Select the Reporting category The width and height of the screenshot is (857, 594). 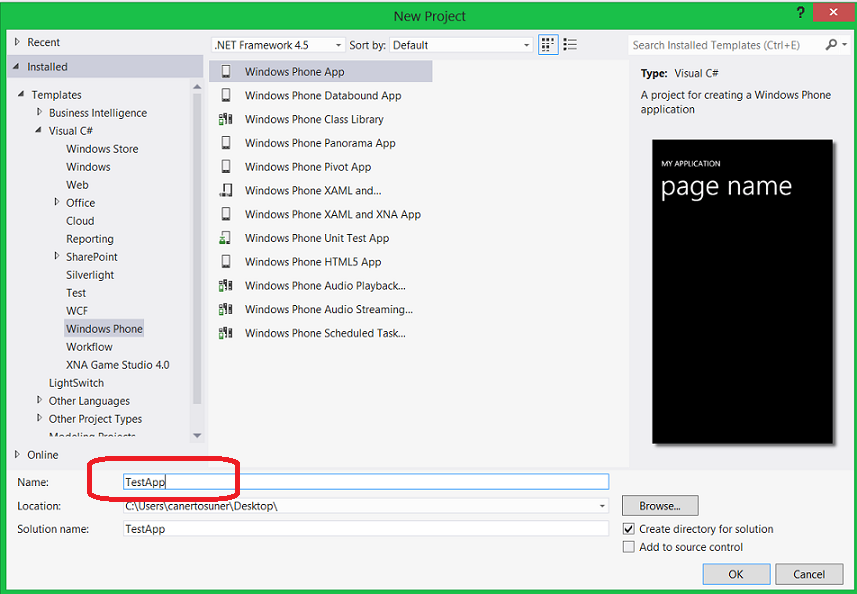90,239
